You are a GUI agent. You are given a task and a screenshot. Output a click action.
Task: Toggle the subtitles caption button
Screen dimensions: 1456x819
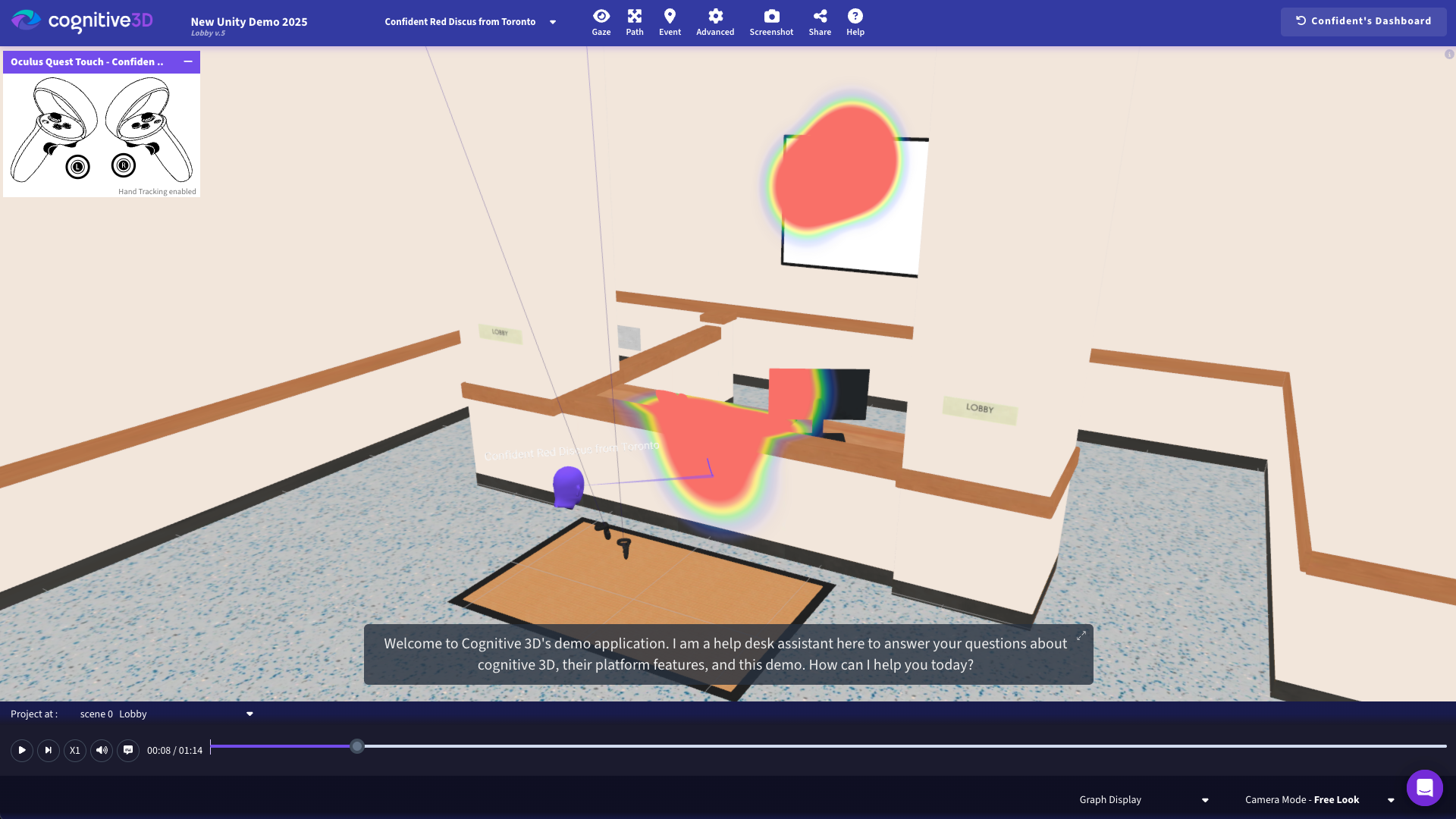click(x=128, y=750)
